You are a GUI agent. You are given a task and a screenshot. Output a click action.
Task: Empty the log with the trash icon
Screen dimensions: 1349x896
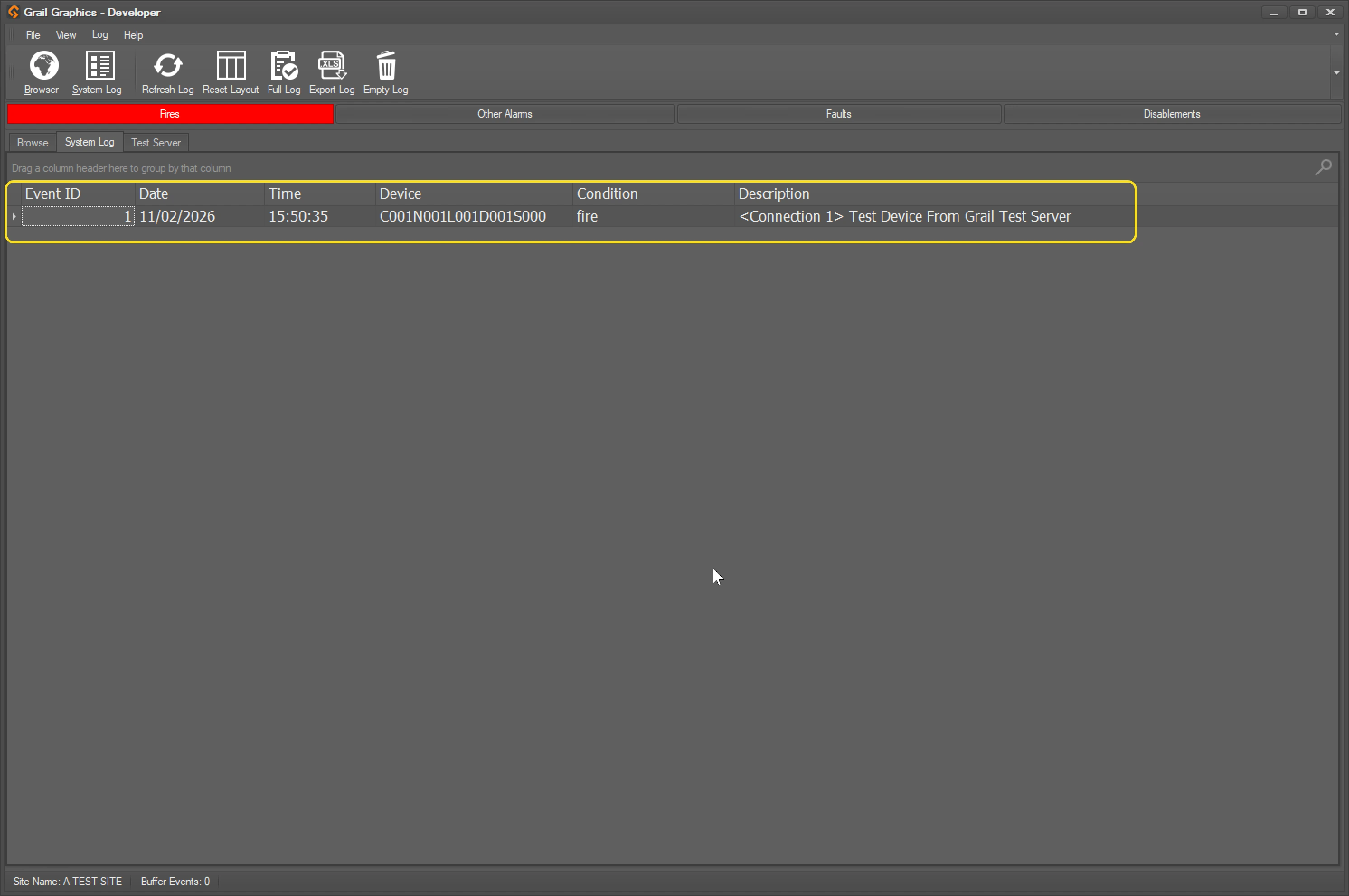tap(386, 66)
